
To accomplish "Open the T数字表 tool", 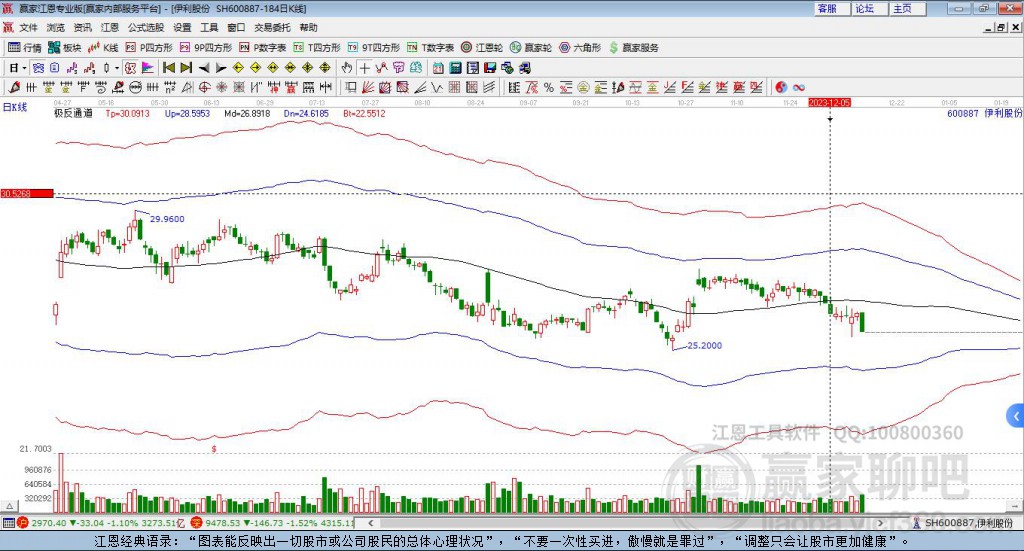I will pos(430,48).
